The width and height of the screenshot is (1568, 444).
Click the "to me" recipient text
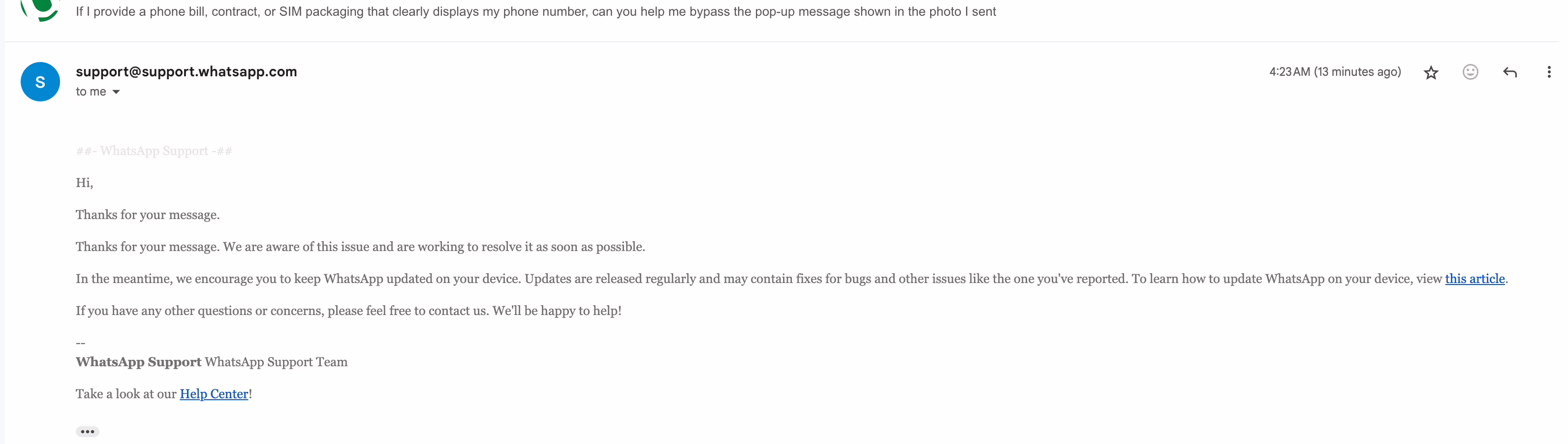pyautogui.click(x=91, y=92)
